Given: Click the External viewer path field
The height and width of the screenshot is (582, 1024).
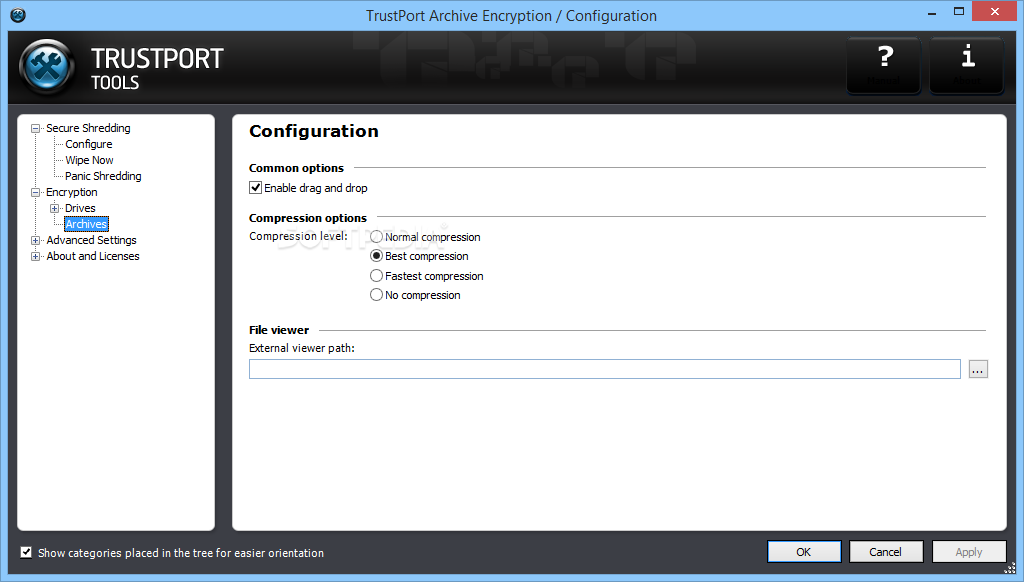Looking at the screenshot, I should pyautogui.click(x=604, y=370).
